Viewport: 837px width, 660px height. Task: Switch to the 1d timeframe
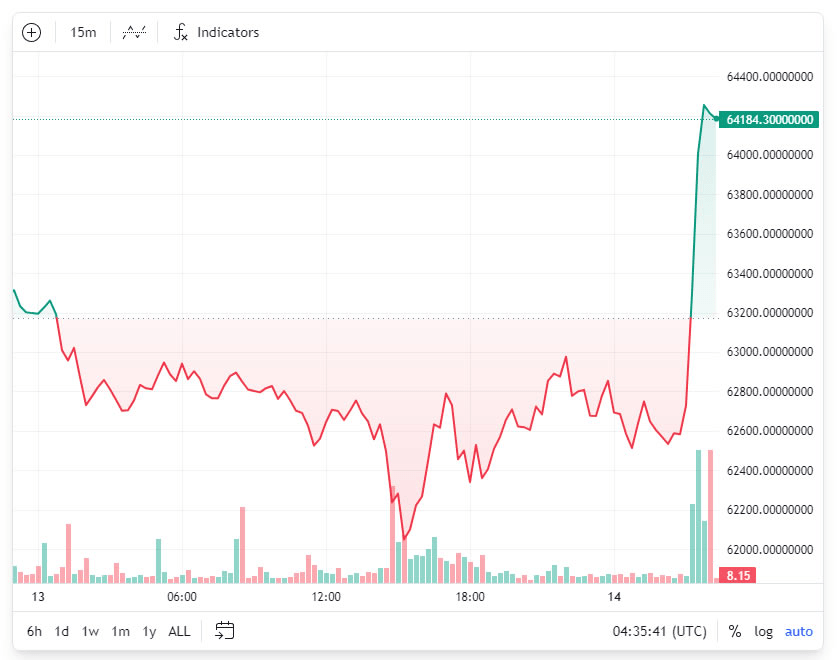61,631
